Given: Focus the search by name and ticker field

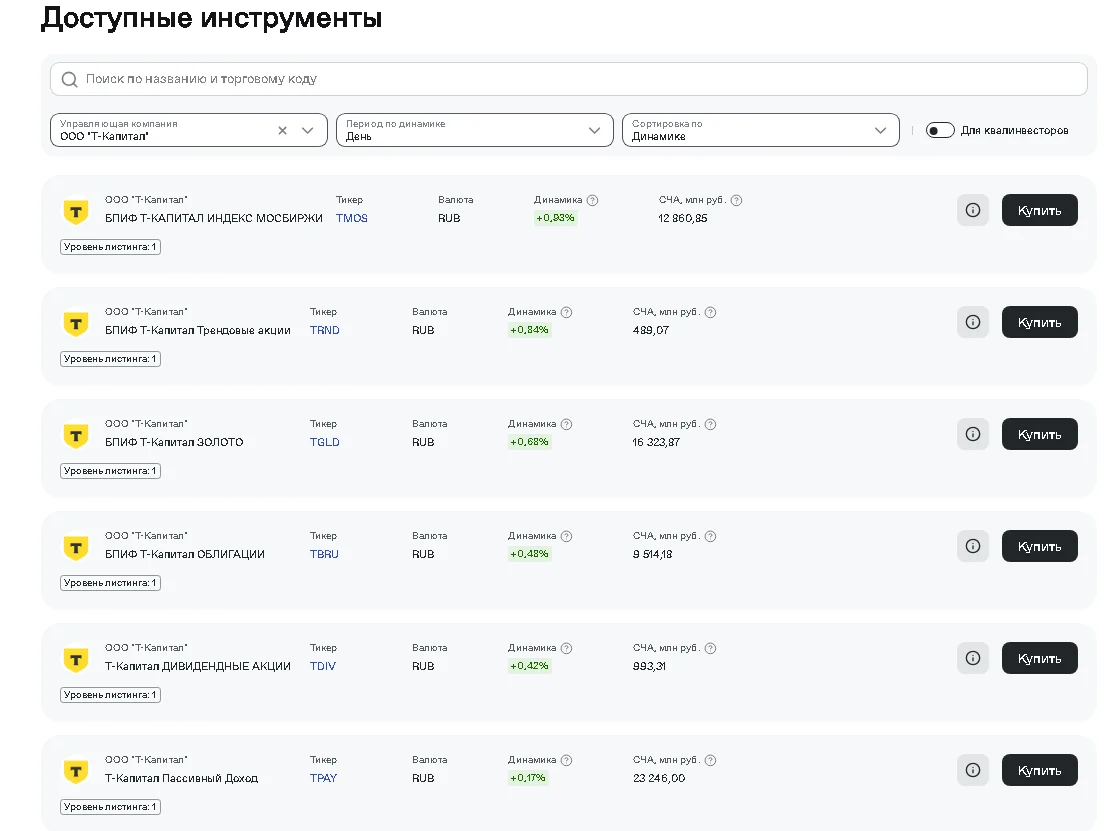Looking at the screenshot, I should click(x=568, y=79).
